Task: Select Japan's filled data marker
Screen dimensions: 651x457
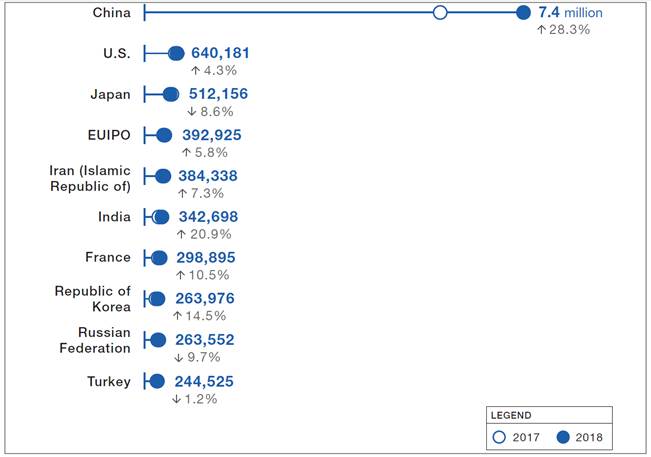Action: coord(171,94)
